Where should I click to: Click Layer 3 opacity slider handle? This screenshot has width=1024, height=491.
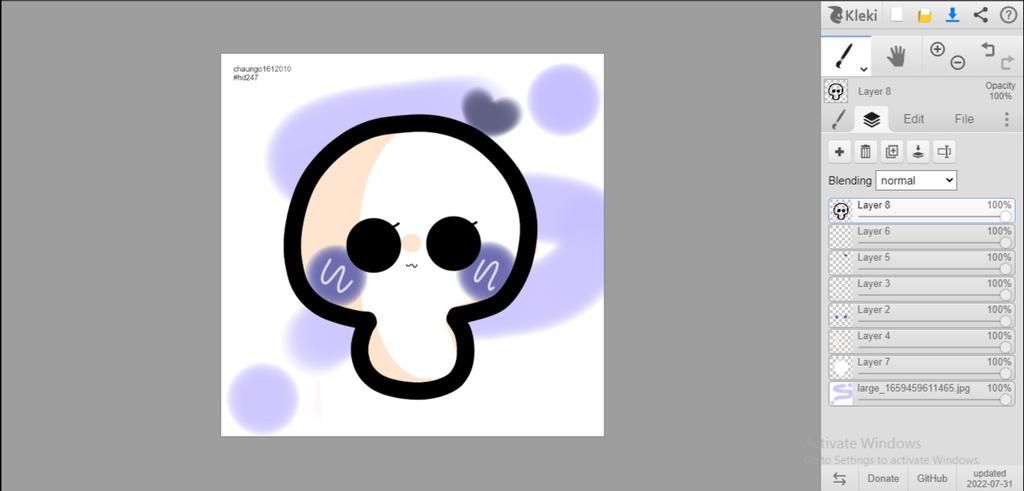(x=1006, y=295)
